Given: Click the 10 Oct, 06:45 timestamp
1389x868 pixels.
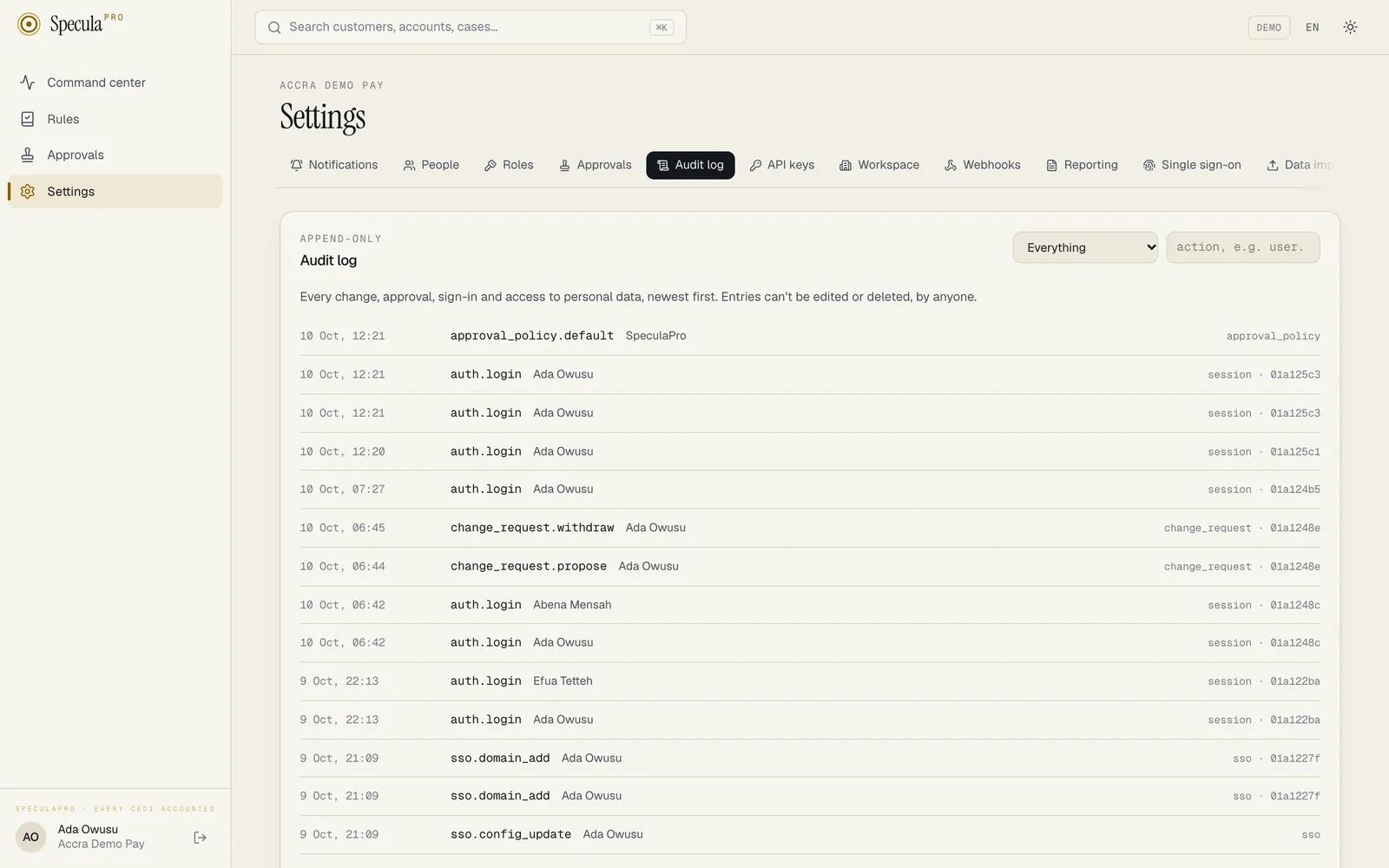Looking at the screenshot, I should point(342,528).
